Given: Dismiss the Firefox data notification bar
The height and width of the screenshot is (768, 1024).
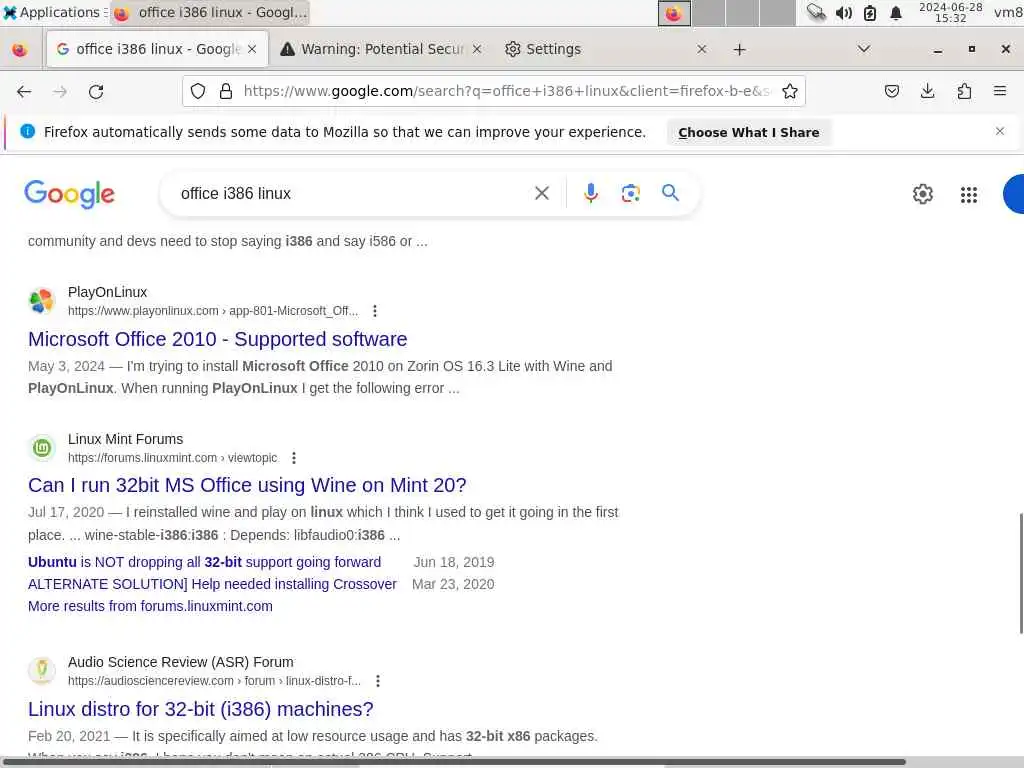Looking at the screenshot, I should click(999, 131).
